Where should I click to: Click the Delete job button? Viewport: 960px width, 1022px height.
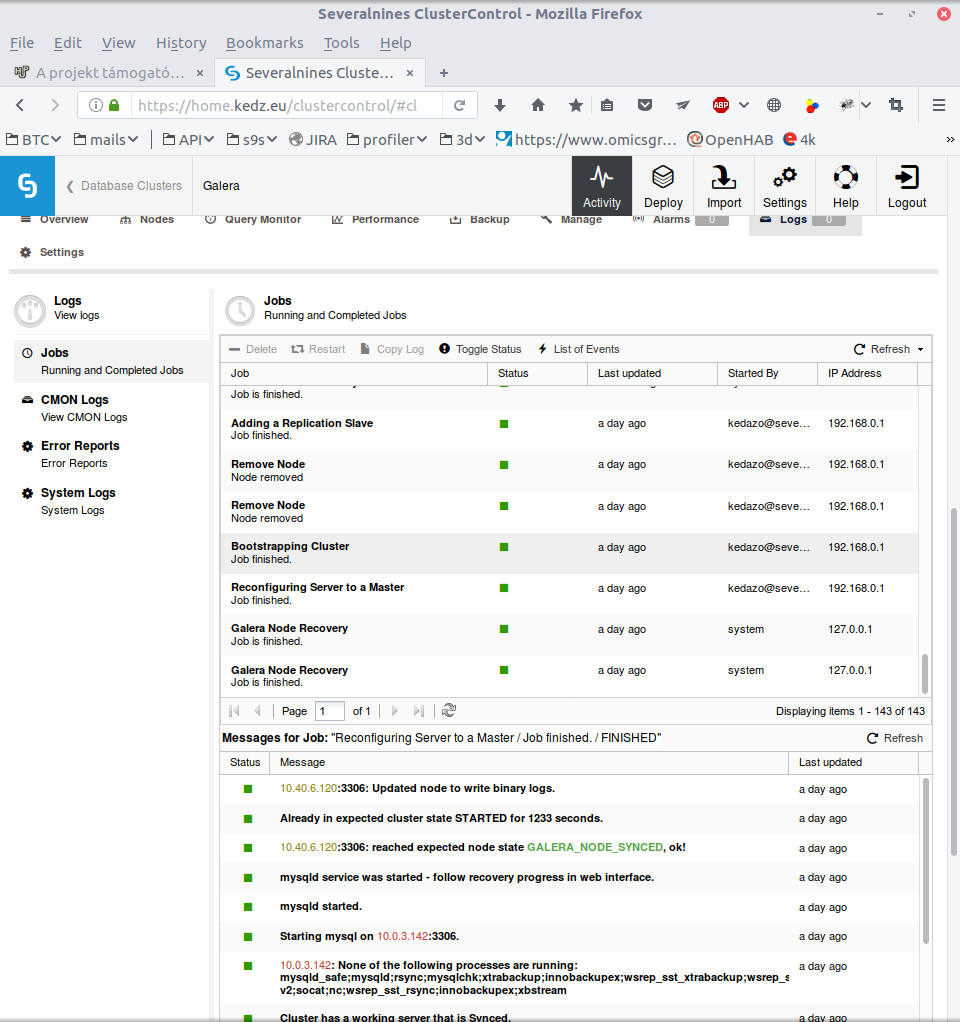pos(253,349)
